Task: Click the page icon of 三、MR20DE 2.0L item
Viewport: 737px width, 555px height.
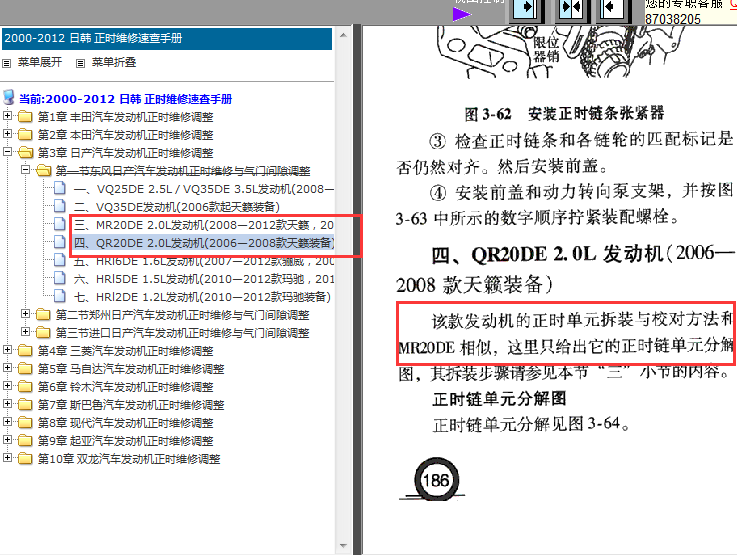Action: 60,224
